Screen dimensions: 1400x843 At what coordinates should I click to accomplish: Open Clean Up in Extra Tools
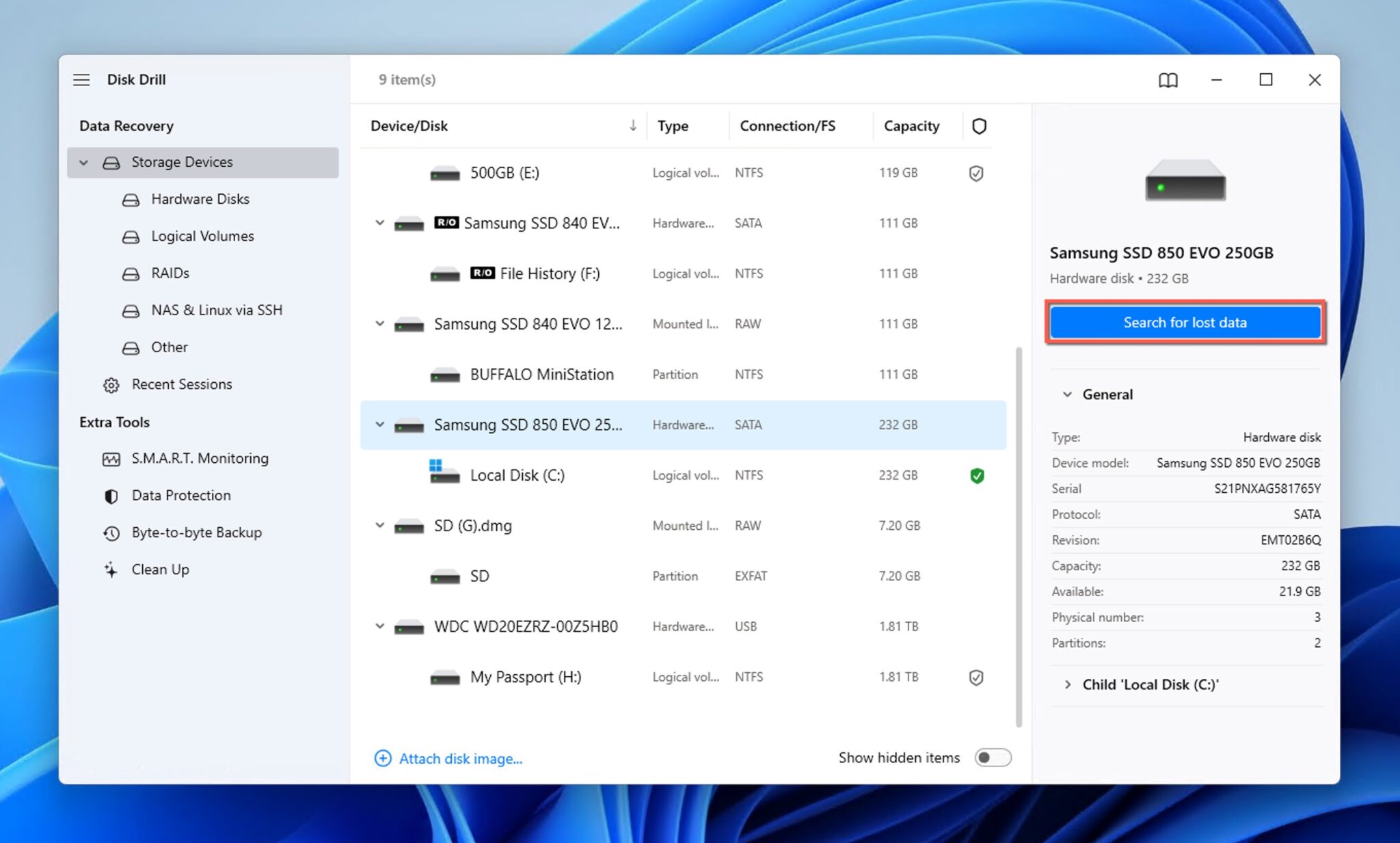click(160, 569)
